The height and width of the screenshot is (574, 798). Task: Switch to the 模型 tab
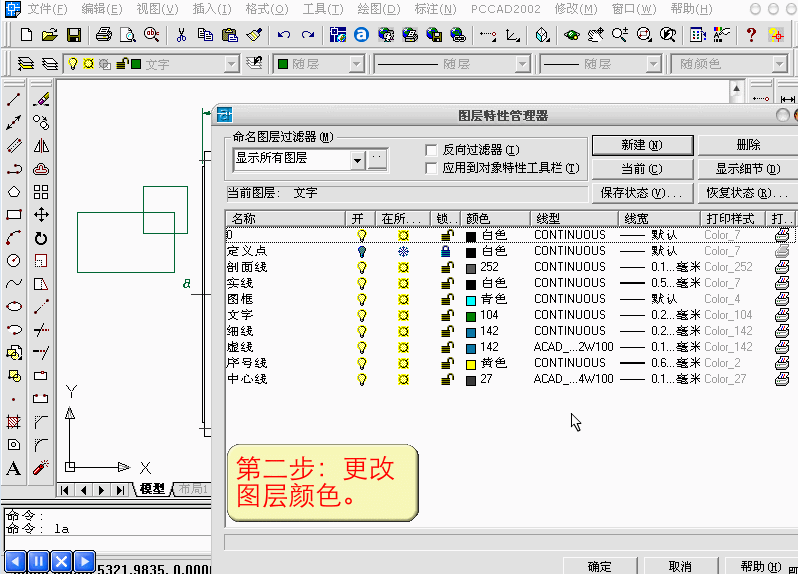point(152,489)
